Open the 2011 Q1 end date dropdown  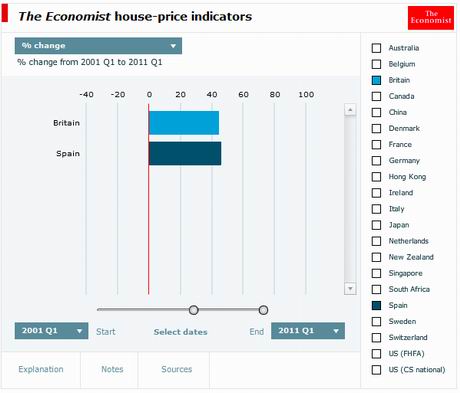click(x=308, y=331)
